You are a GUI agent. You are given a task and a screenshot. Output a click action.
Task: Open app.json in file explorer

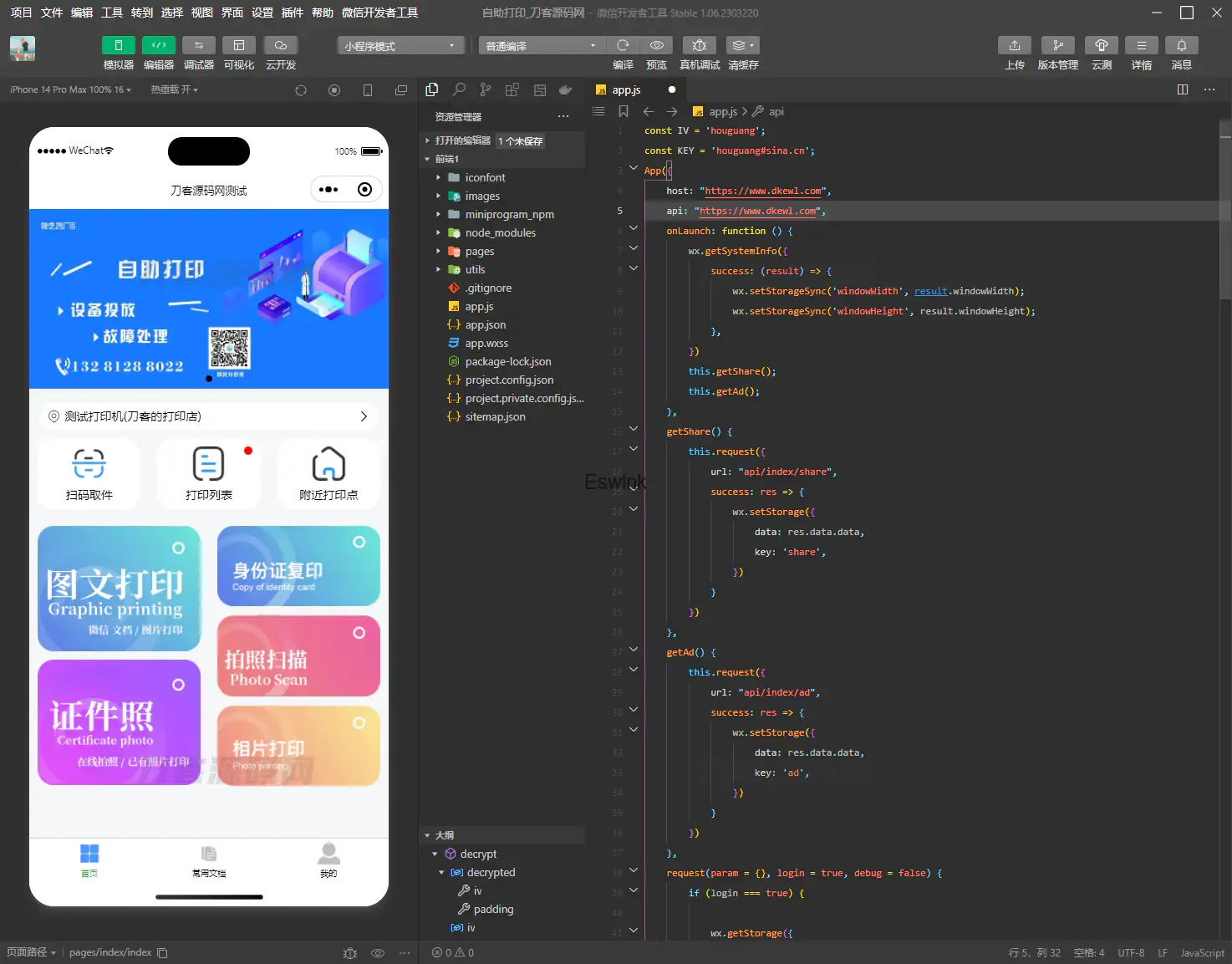coord(485,324)
